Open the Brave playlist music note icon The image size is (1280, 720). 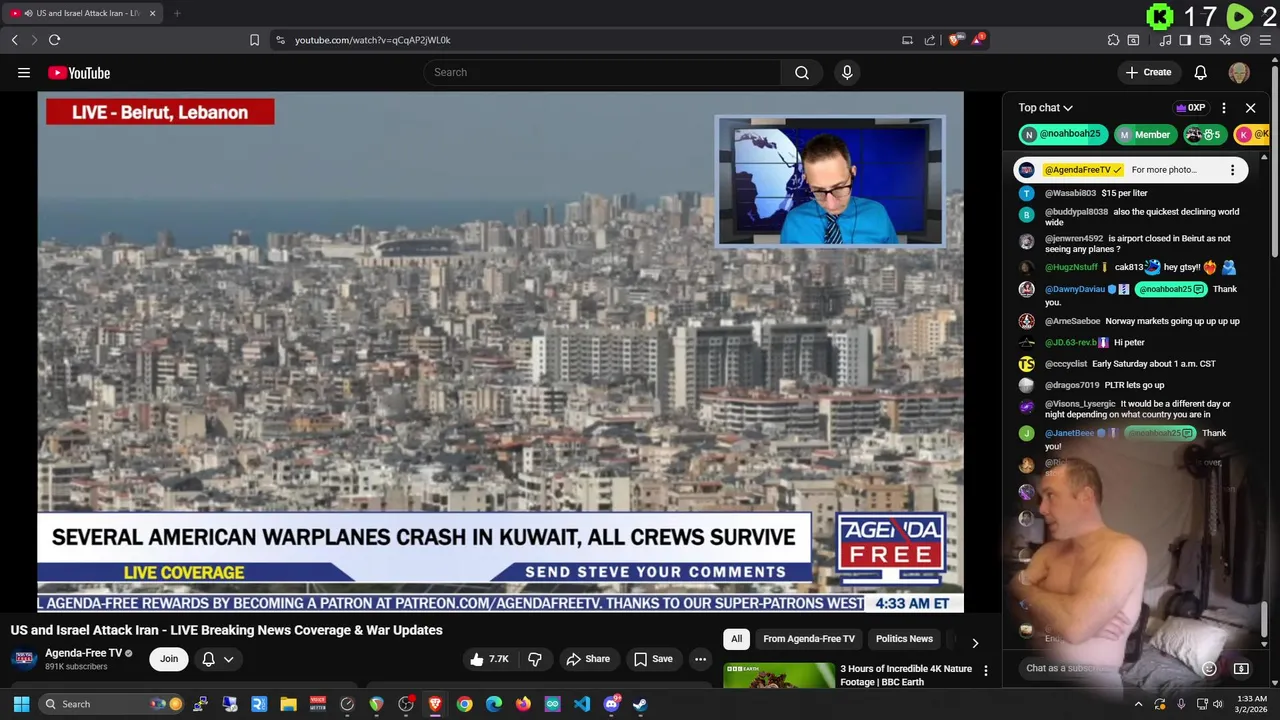pos(1166,40)
